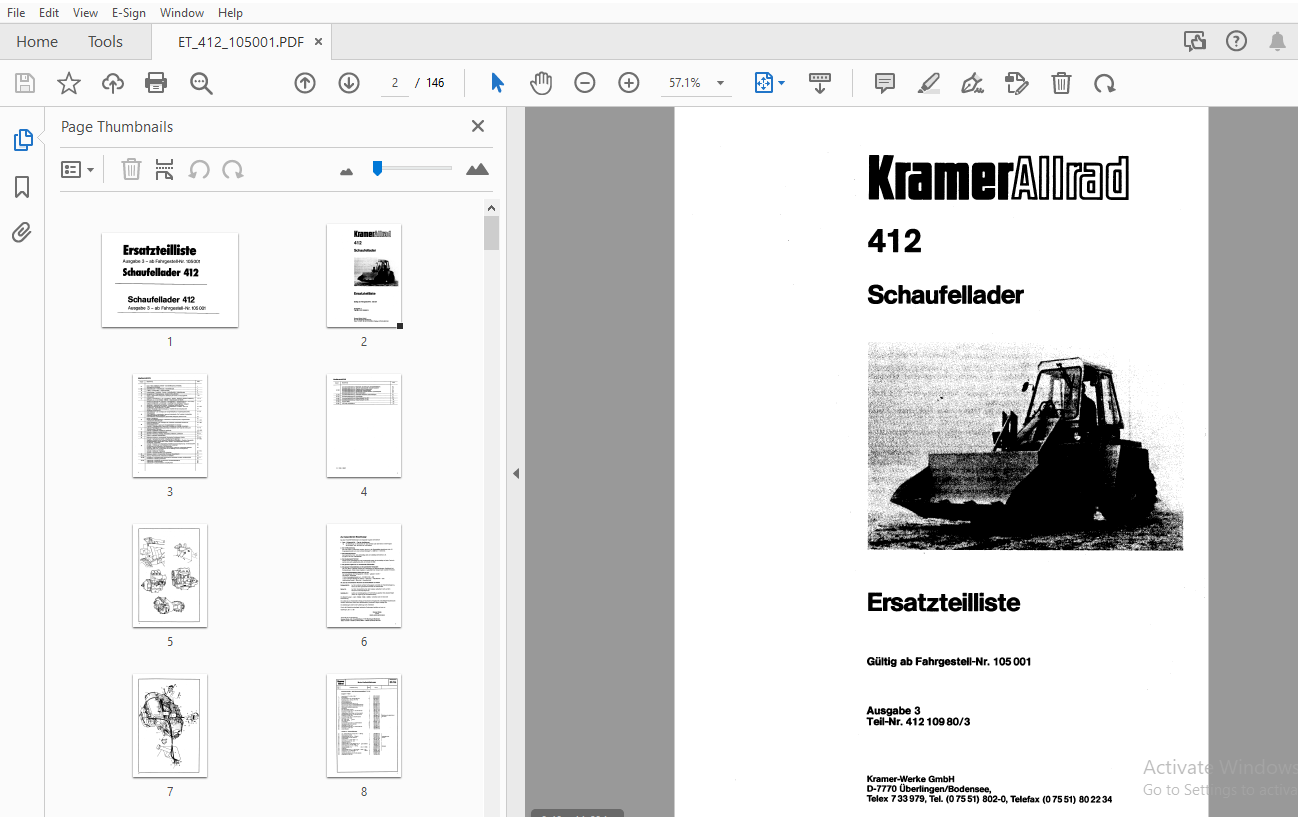This screenshot has width=1298, height=817.
Task: Enlarge thumbnail size large mountains icon
Action: (x=478, y=169)
